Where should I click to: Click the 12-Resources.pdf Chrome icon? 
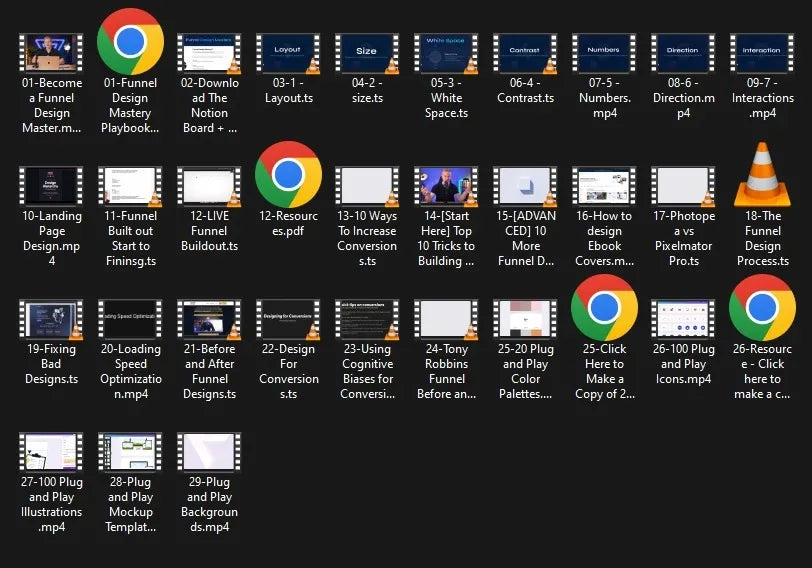pyautogui.click(x=288, y=174)
